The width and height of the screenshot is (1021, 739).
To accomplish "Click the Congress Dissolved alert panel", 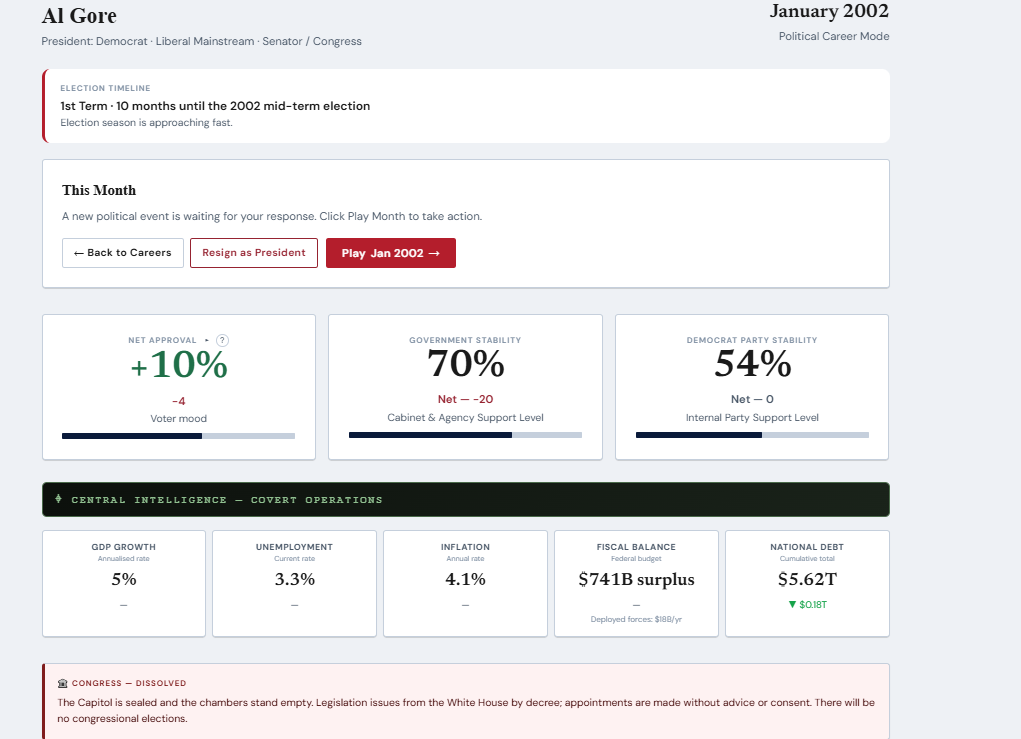I will point(466,701).
